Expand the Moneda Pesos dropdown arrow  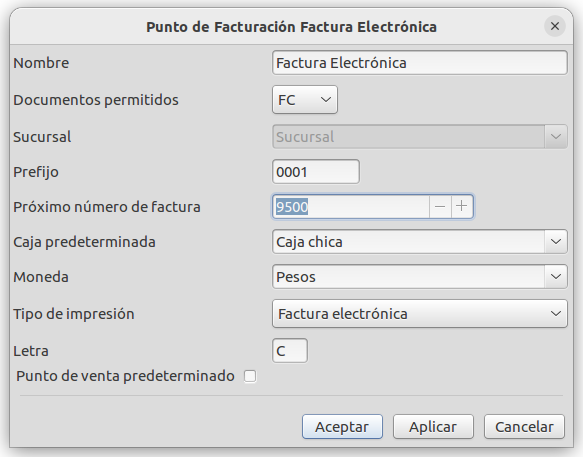pos(556,277)
